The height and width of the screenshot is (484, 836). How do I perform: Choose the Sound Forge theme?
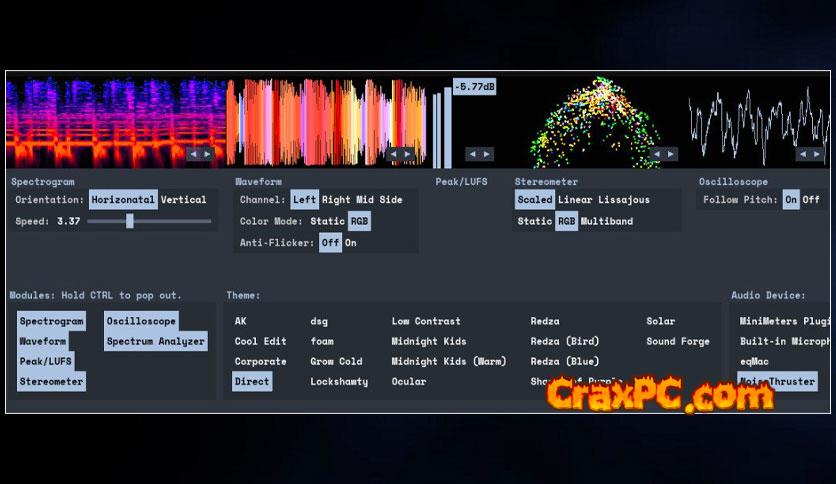tap(678, 341)
